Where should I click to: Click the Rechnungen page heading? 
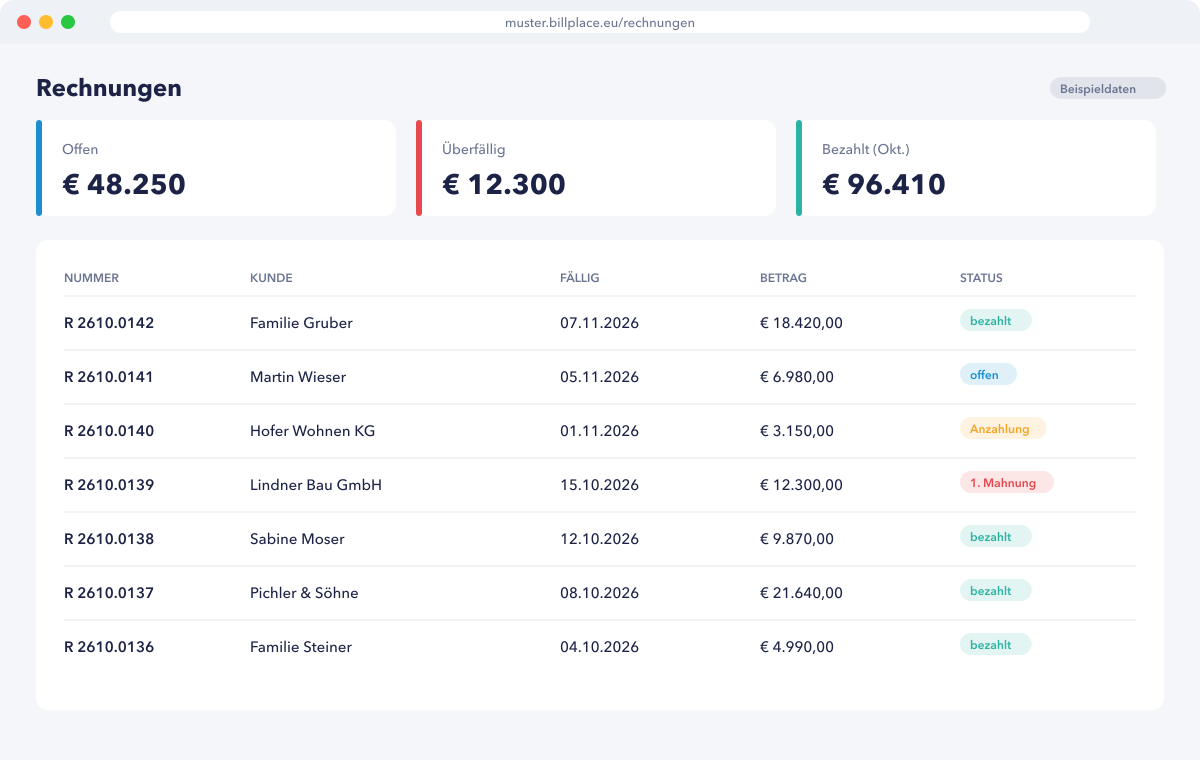109,88
